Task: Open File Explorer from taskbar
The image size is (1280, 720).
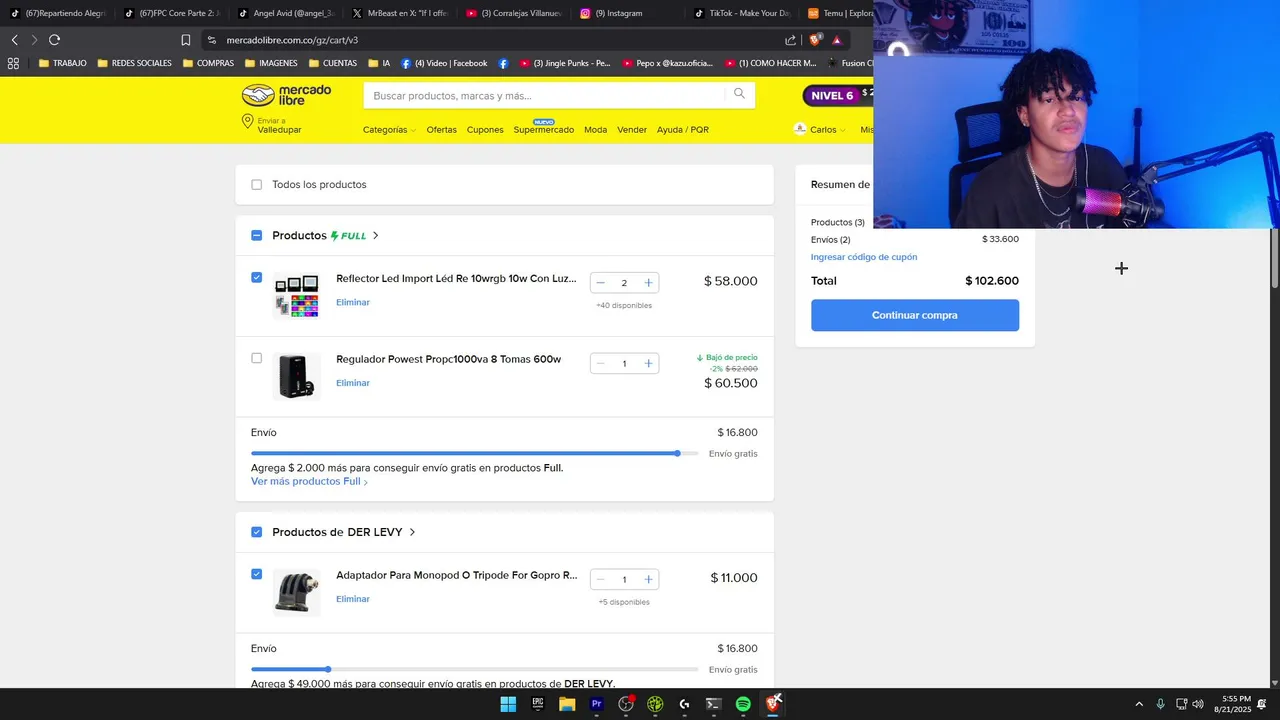Action: [567, 704]
